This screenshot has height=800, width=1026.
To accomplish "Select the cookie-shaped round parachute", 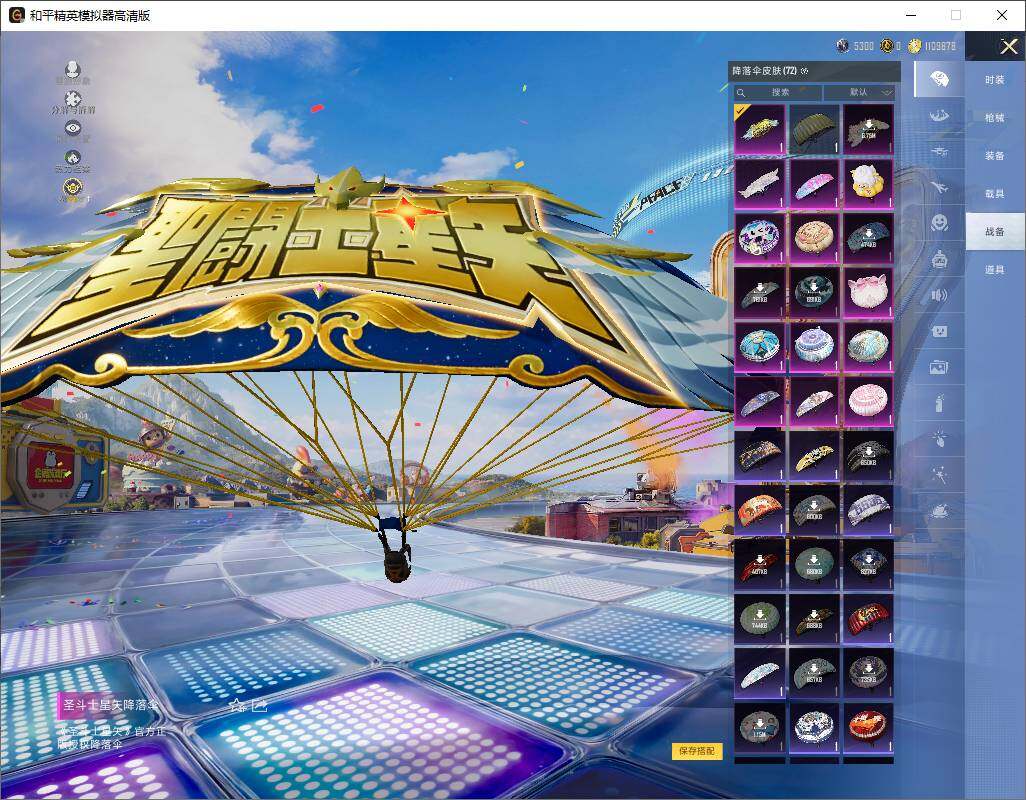I will click(814, 238).
